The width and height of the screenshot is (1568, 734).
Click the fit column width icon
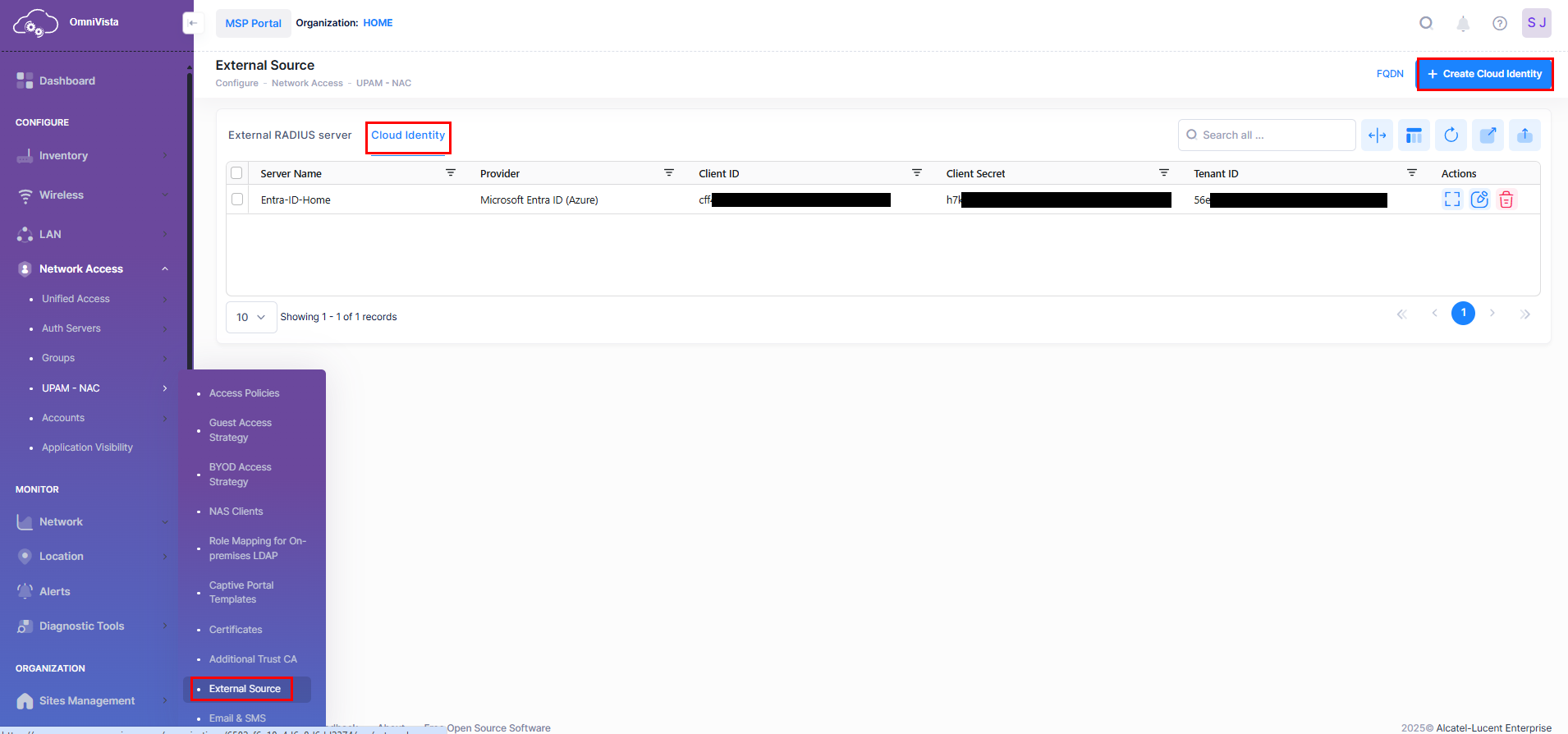tap(1377, 135)
